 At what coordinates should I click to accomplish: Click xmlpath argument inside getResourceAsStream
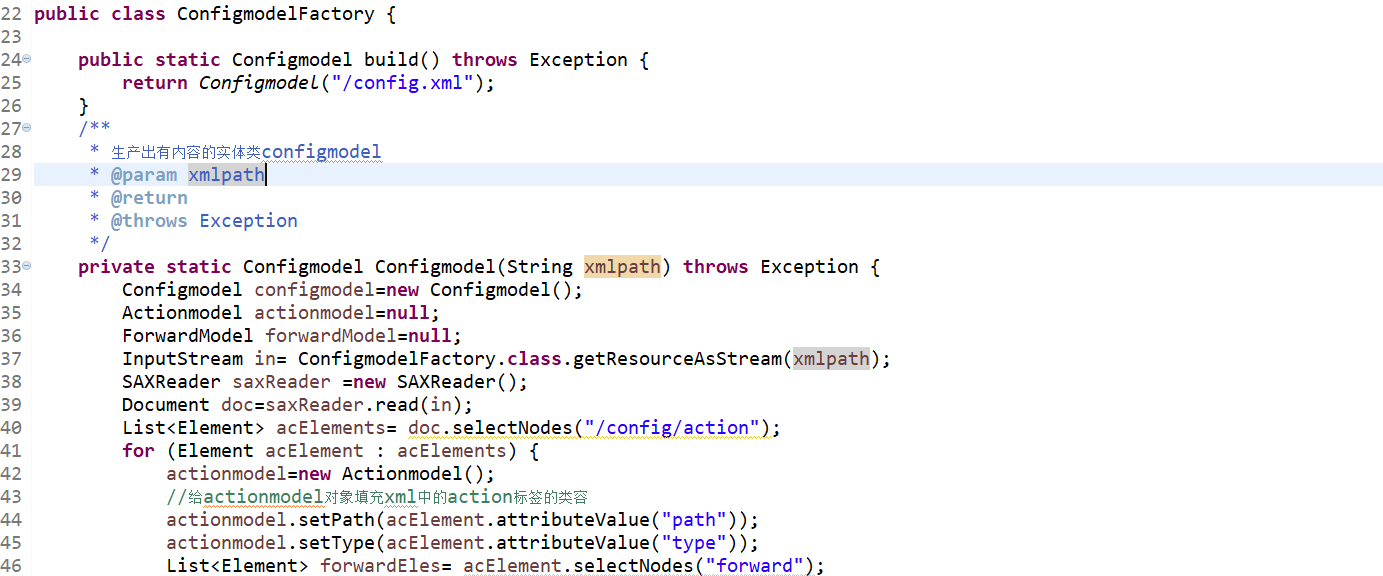tap(831, 359)
